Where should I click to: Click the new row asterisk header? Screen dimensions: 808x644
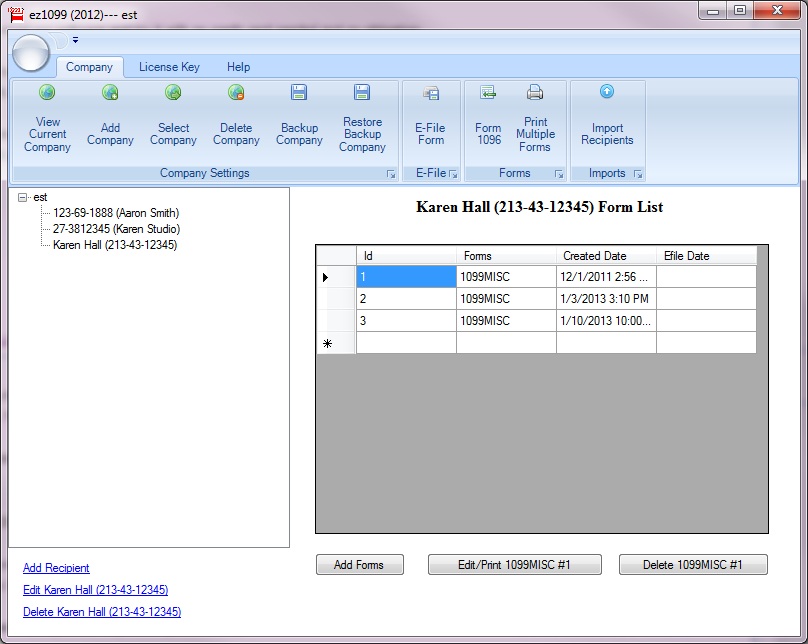pos(336,343)
